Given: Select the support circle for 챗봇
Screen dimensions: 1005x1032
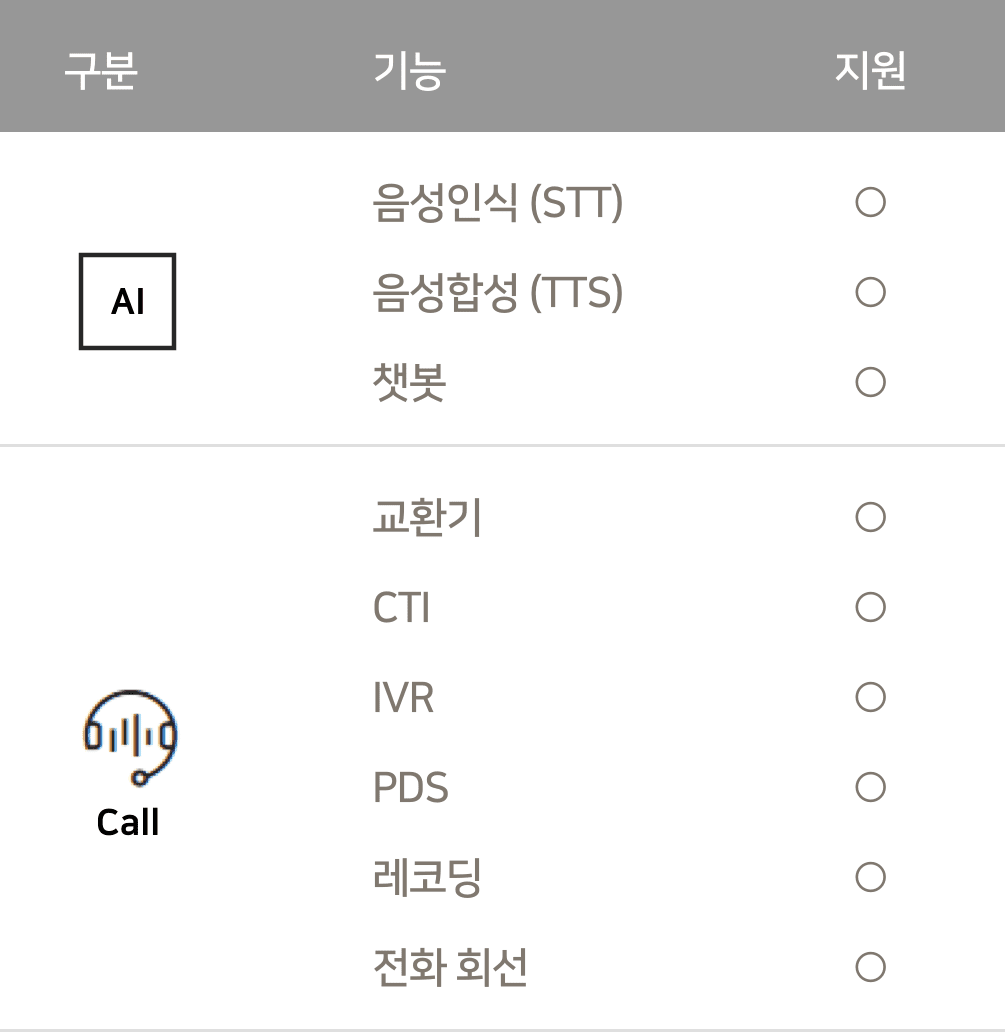Looking at the screenshot, I should (x=870, y=382).
